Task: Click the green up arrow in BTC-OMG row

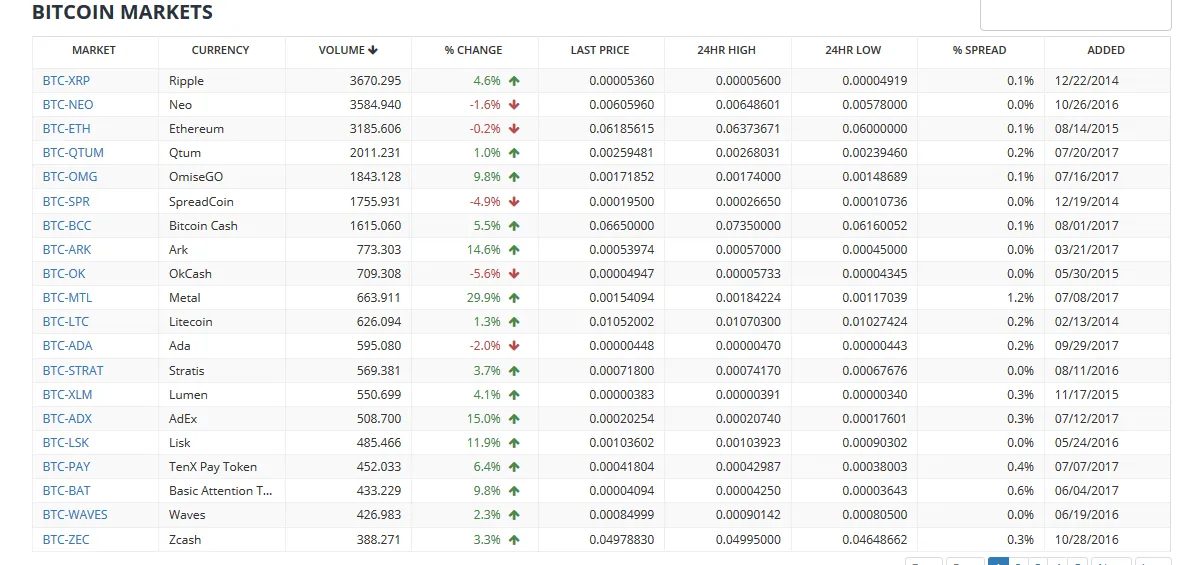Action: click(514, 177)
